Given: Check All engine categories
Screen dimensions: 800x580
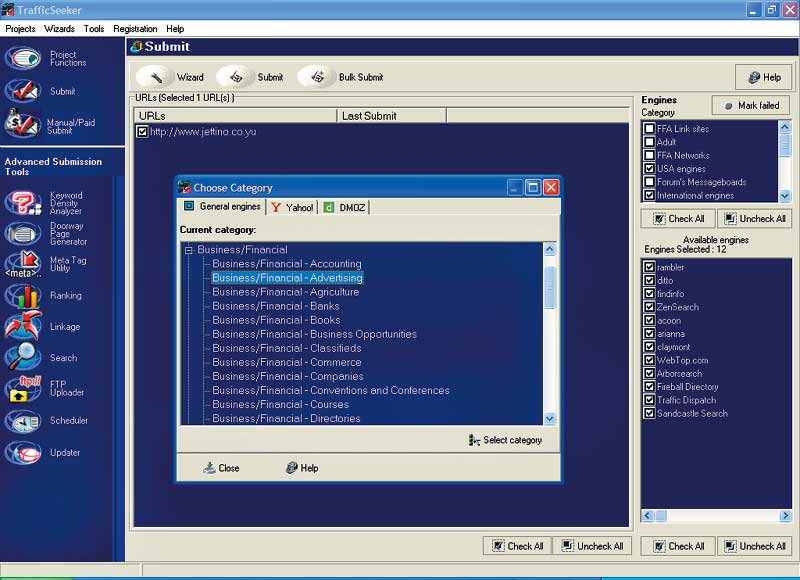Looking at the screenshot, I should pos(678,219).
